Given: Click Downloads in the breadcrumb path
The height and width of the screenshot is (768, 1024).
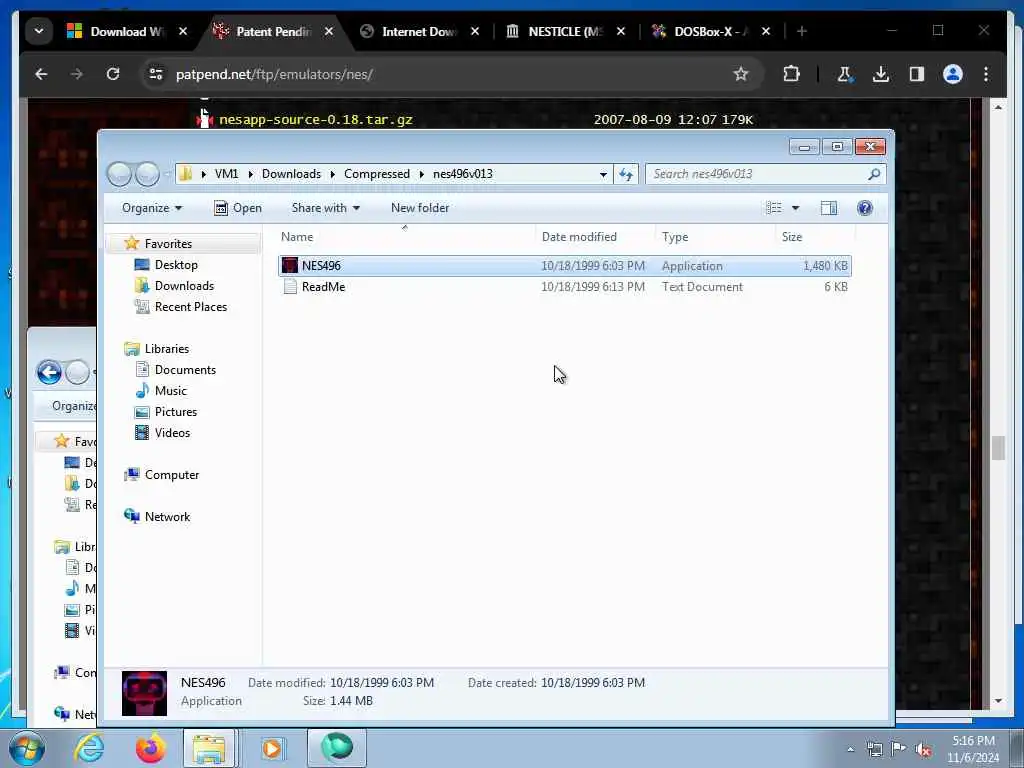Looking at the screenshot, I should point(291,174).
